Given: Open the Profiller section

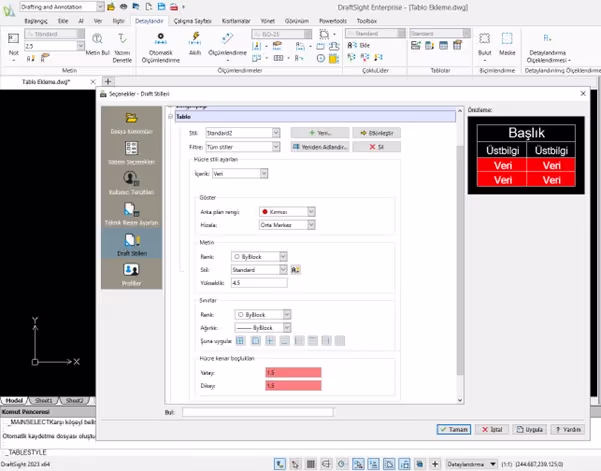Looking at the screenshot, I should click(x=131, y=274).
